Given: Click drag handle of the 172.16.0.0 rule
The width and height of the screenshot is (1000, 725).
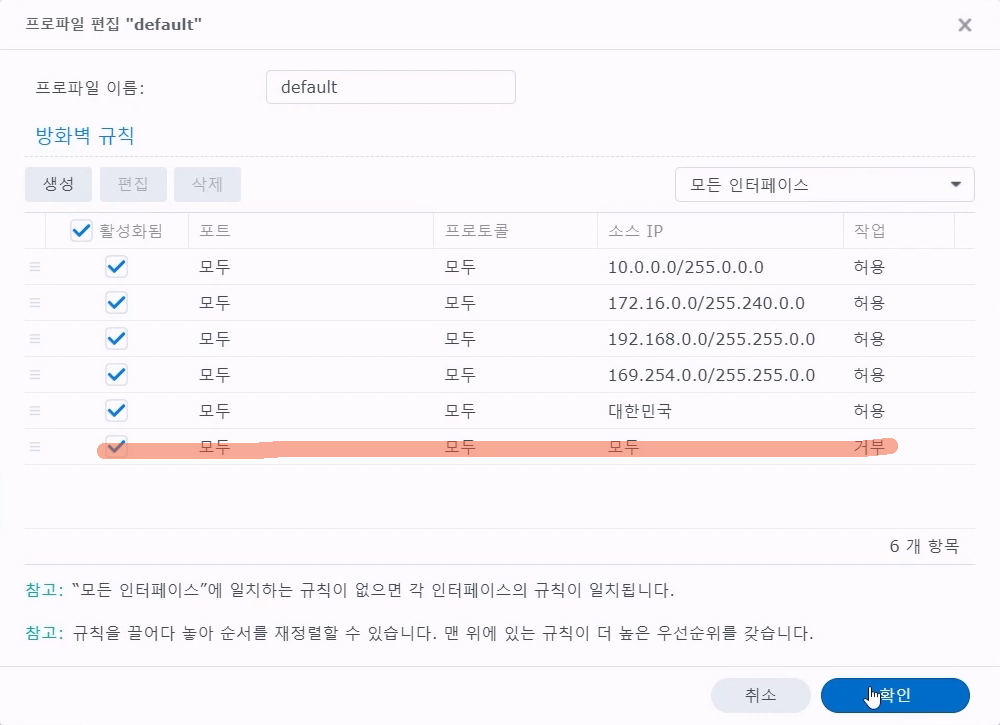Looking at the screenshot, I should [x=35, y=303].
